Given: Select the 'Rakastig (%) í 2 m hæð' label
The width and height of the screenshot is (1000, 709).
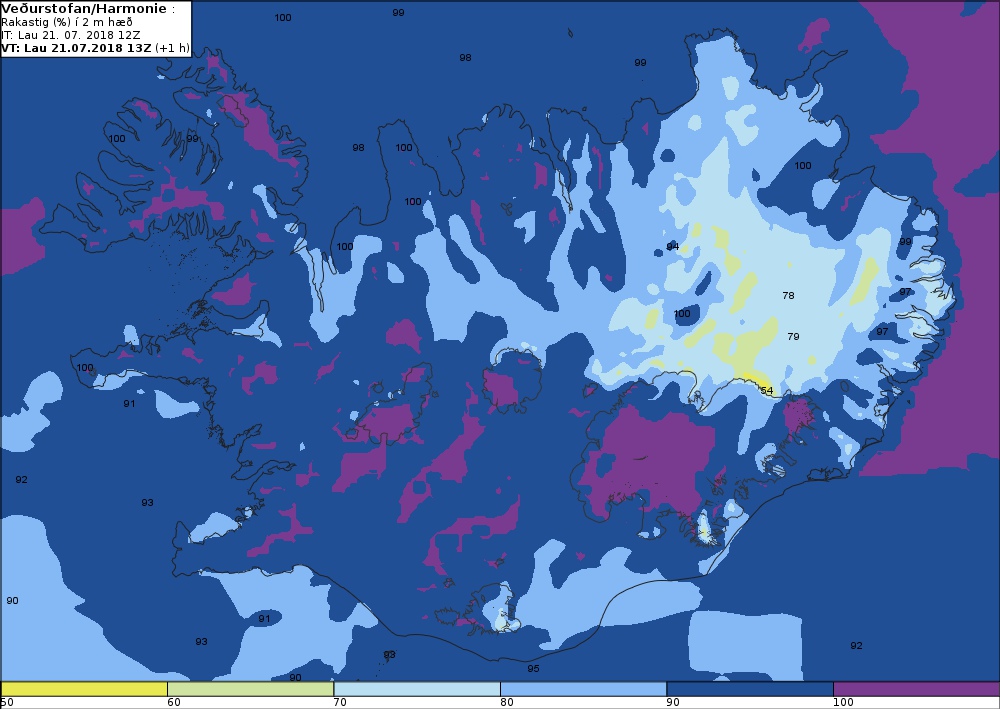Looking at the screenshot, I should click(x=67, y=22).
